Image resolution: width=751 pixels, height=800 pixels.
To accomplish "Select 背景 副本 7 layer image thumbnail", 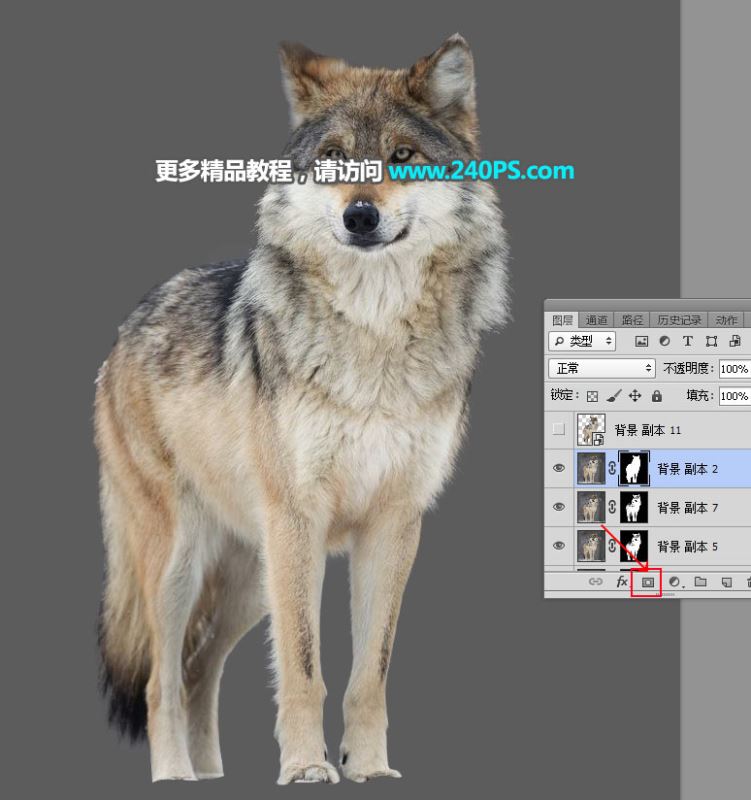I will click(591, 507).
